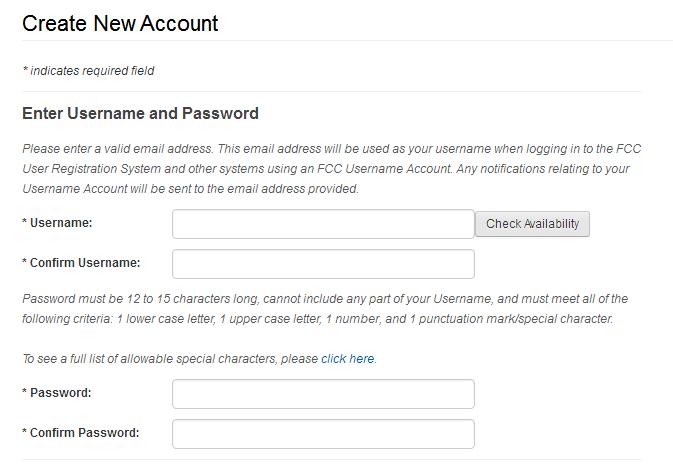Click the "Password:" field label
Image resolution: width=673 pixels, height=468 pixels.
click(x=61, y=394)
